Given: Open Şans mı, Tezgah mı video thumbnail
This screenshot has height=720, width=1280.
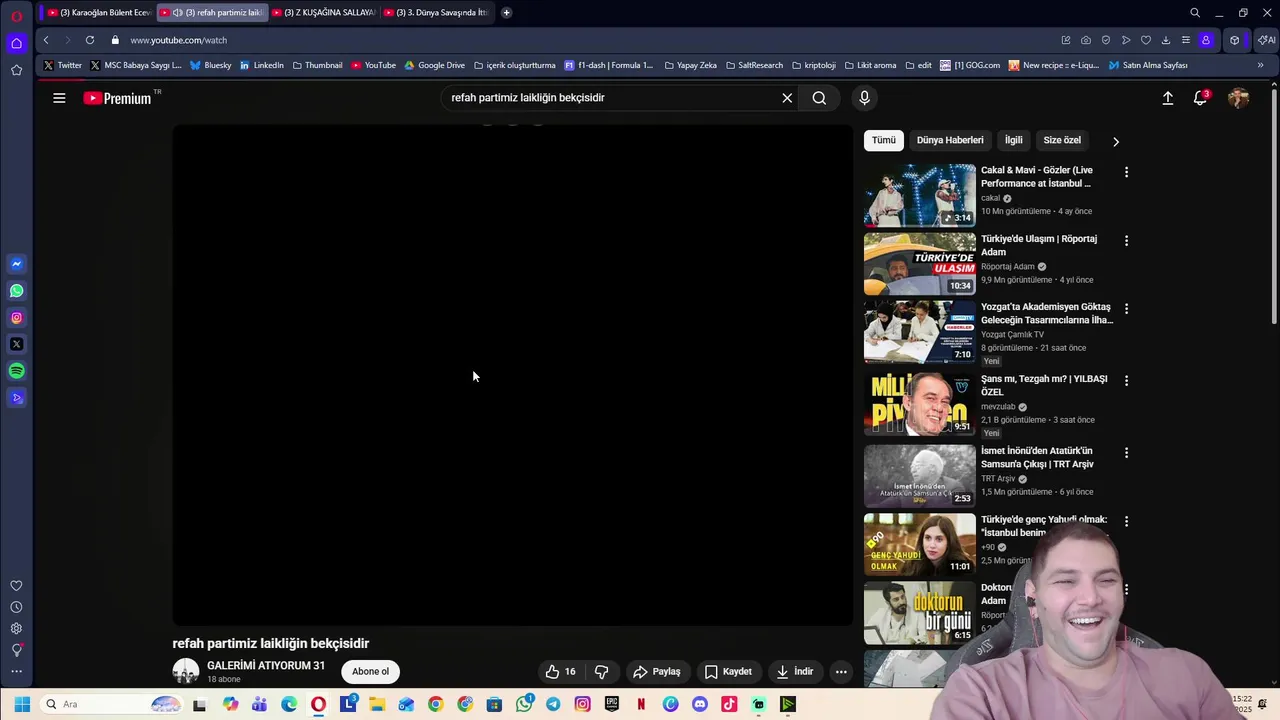Looking at the screenshot, I should coord(920,404).
